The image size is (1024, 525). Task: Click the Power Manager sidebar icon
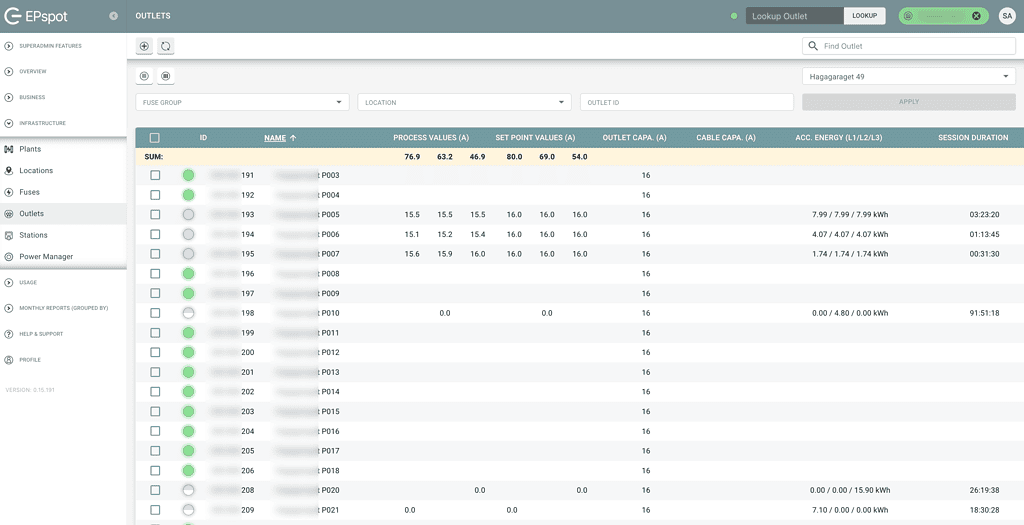click(8, 257)
